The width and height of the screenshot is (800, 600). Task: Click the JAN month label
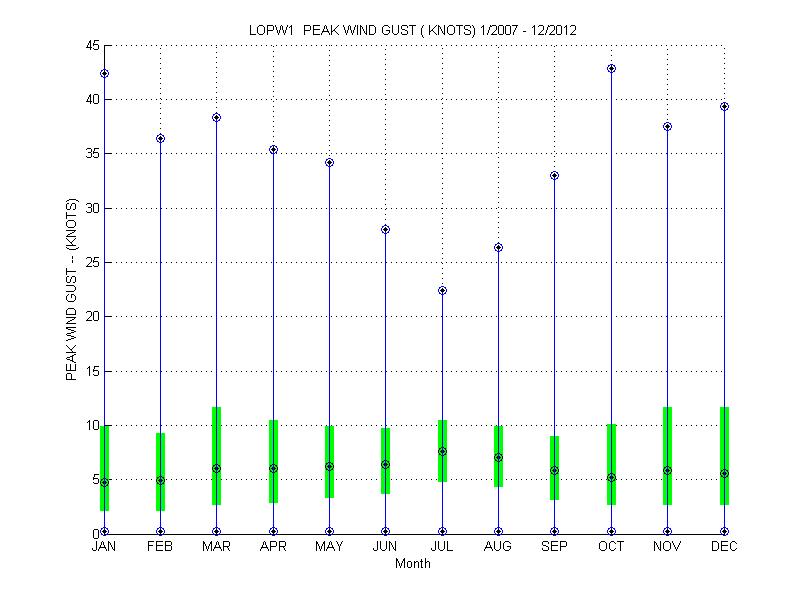pos(104,546)
